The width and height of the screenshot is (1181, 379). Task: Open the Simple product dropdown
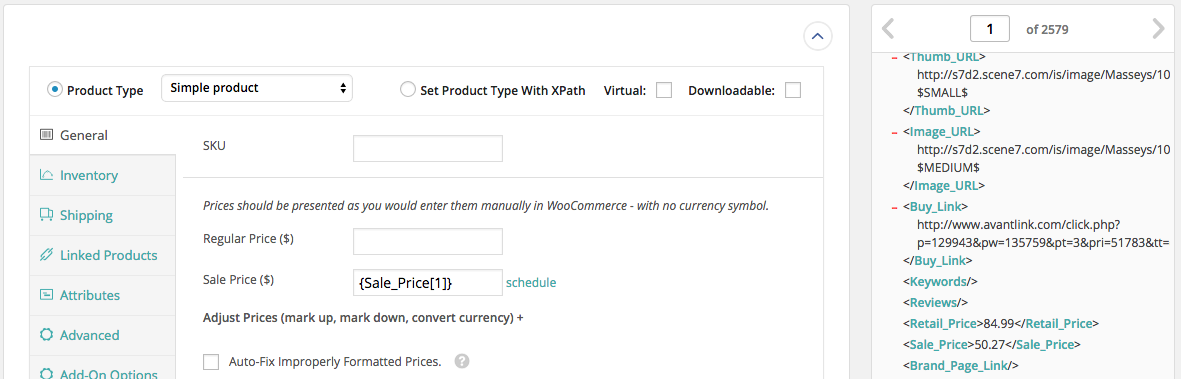click(x=257, y=88)
